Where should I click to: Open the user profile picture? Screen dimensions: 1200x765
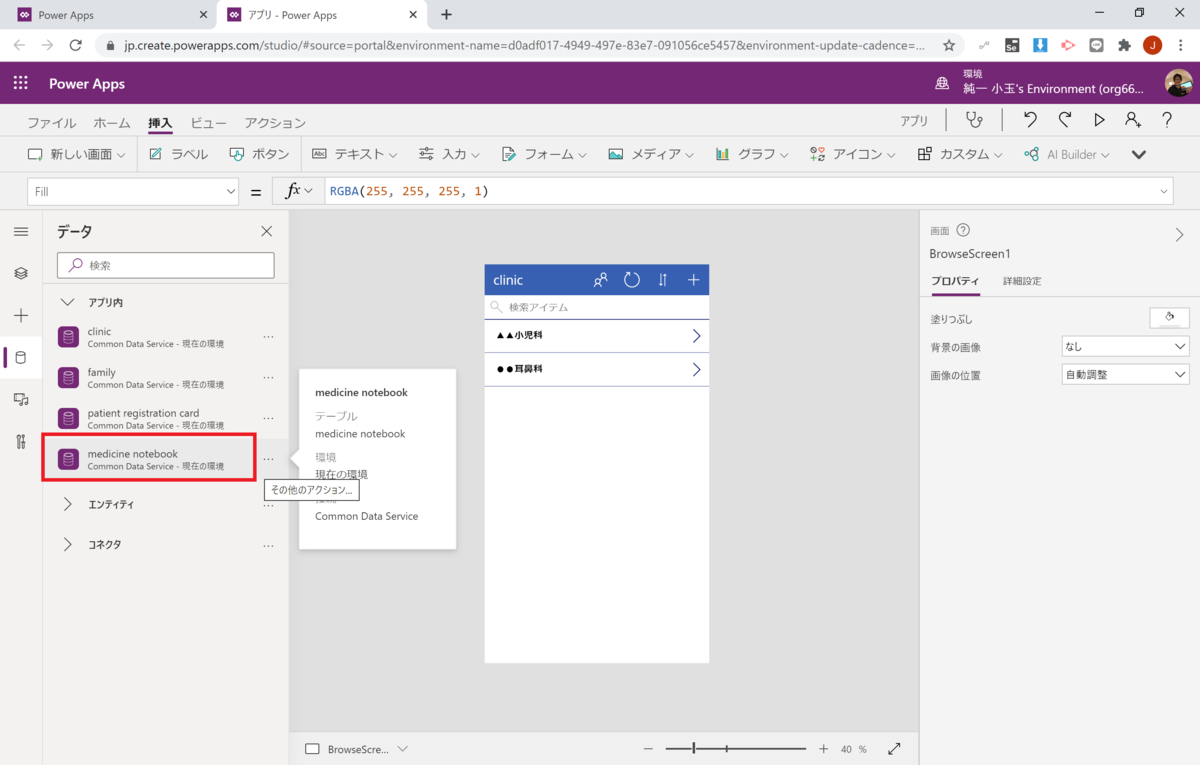1178,83
